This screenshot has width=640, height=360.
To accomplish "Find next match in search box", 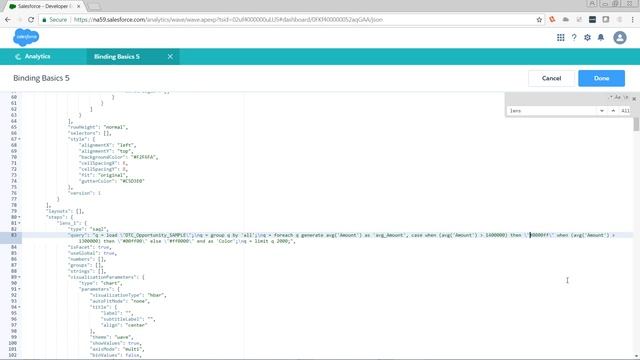I will tap(602, 111).
